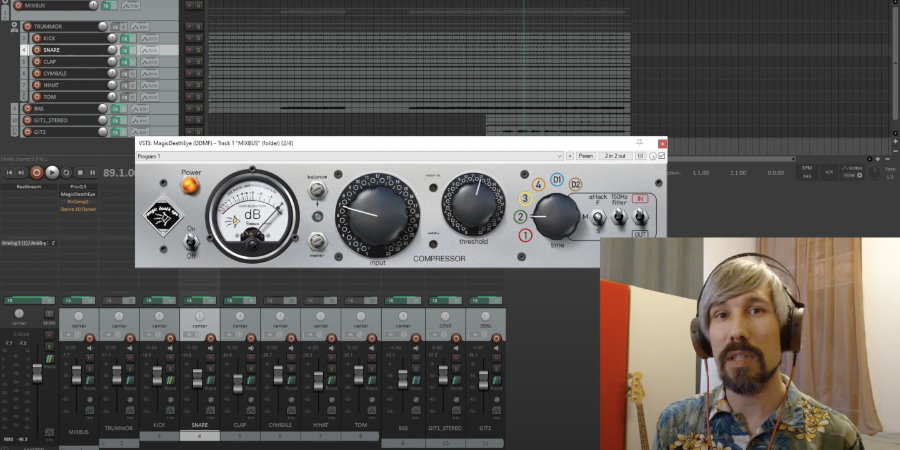Select Pro-Q 3 in the FX list

point(78,187)
